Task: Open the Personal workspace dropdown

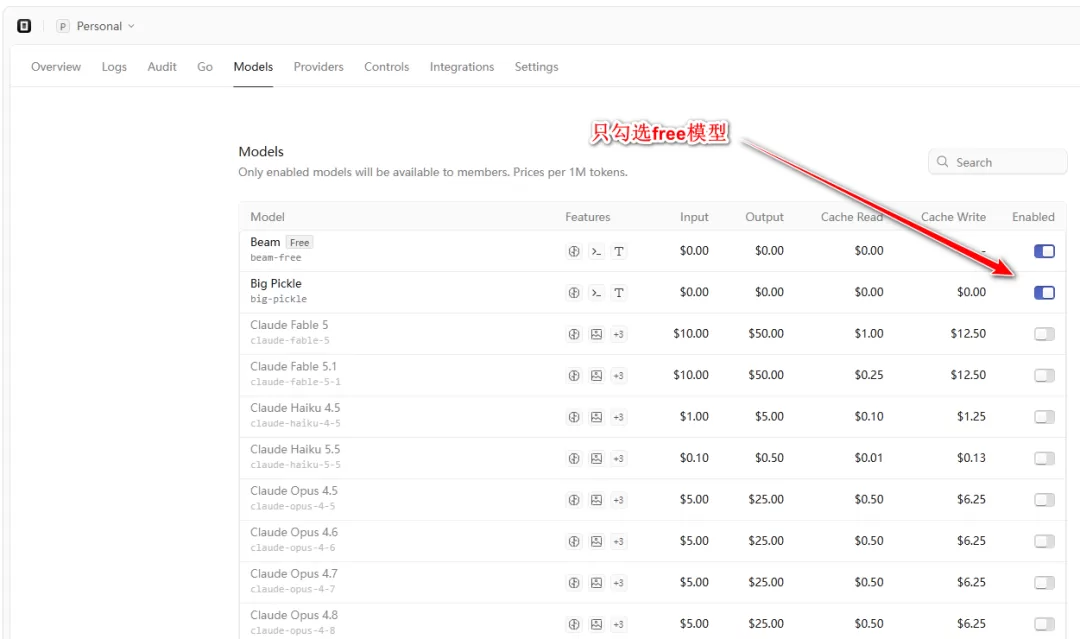Action: coord(96,26)
